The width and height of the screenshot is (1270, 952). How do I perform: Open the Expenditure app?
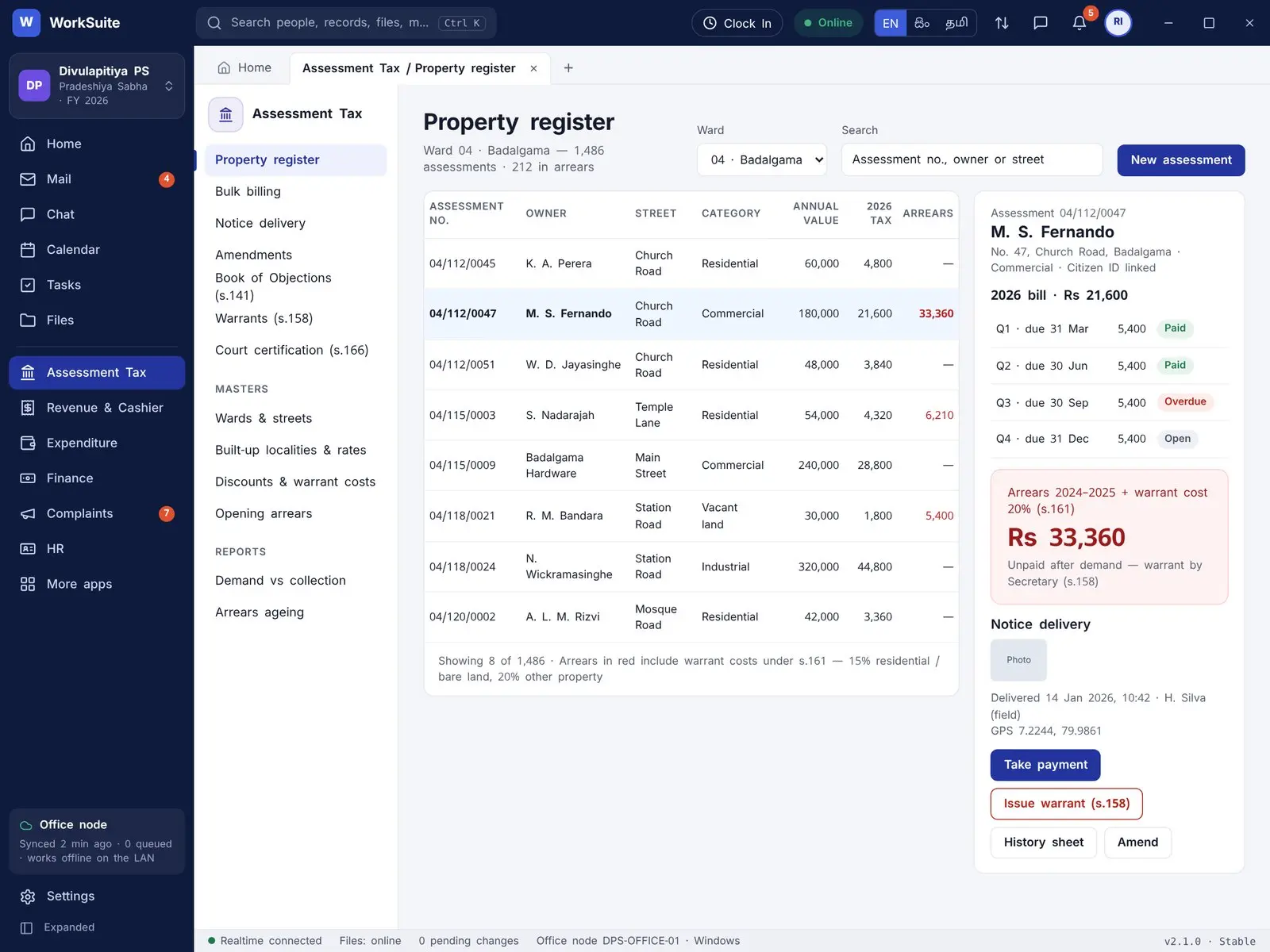coord(97,443)
